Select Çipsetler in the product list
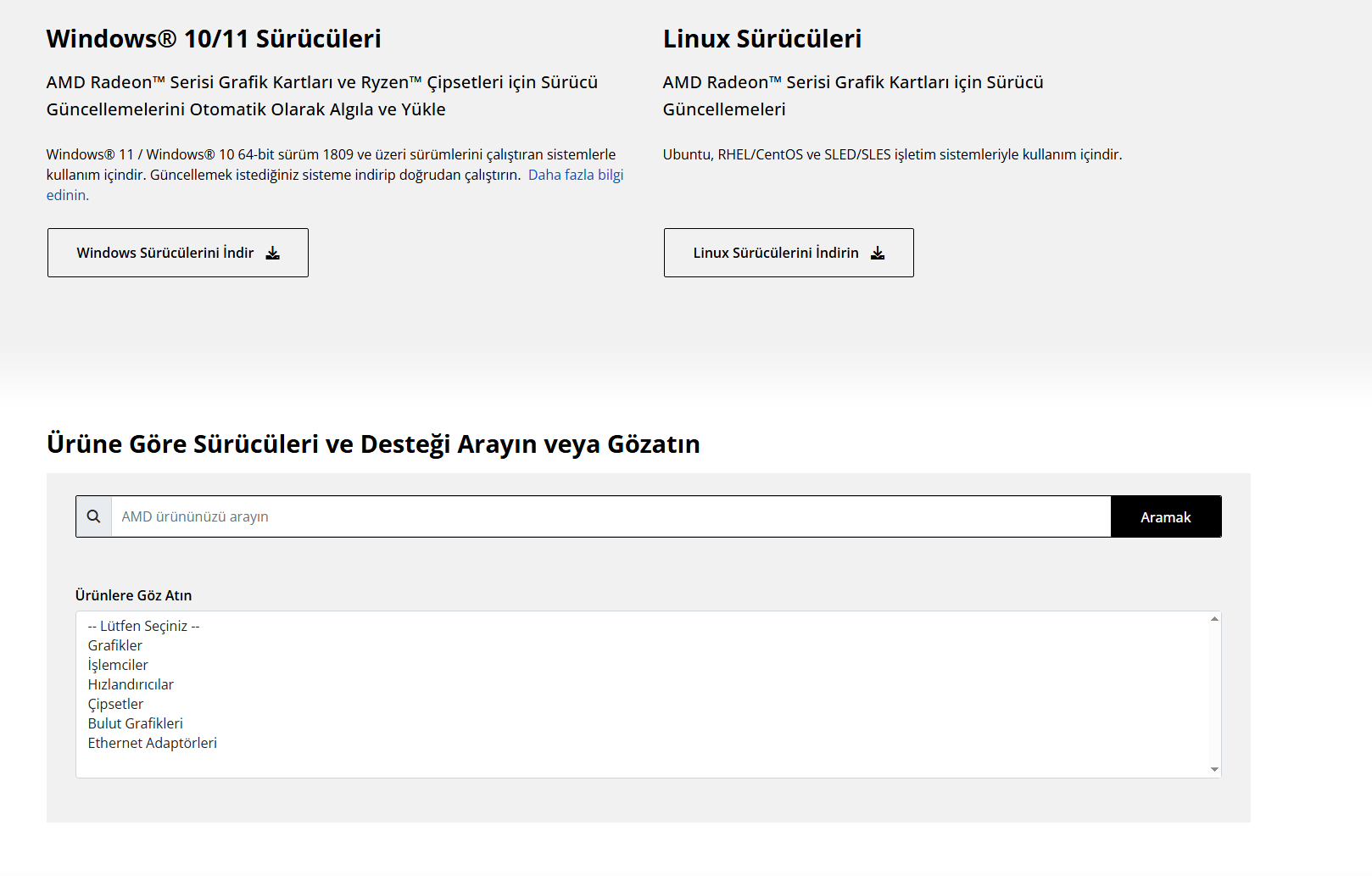Image resolution: width=1372 pixels, height=876 pixels. (x=116, y=704)
